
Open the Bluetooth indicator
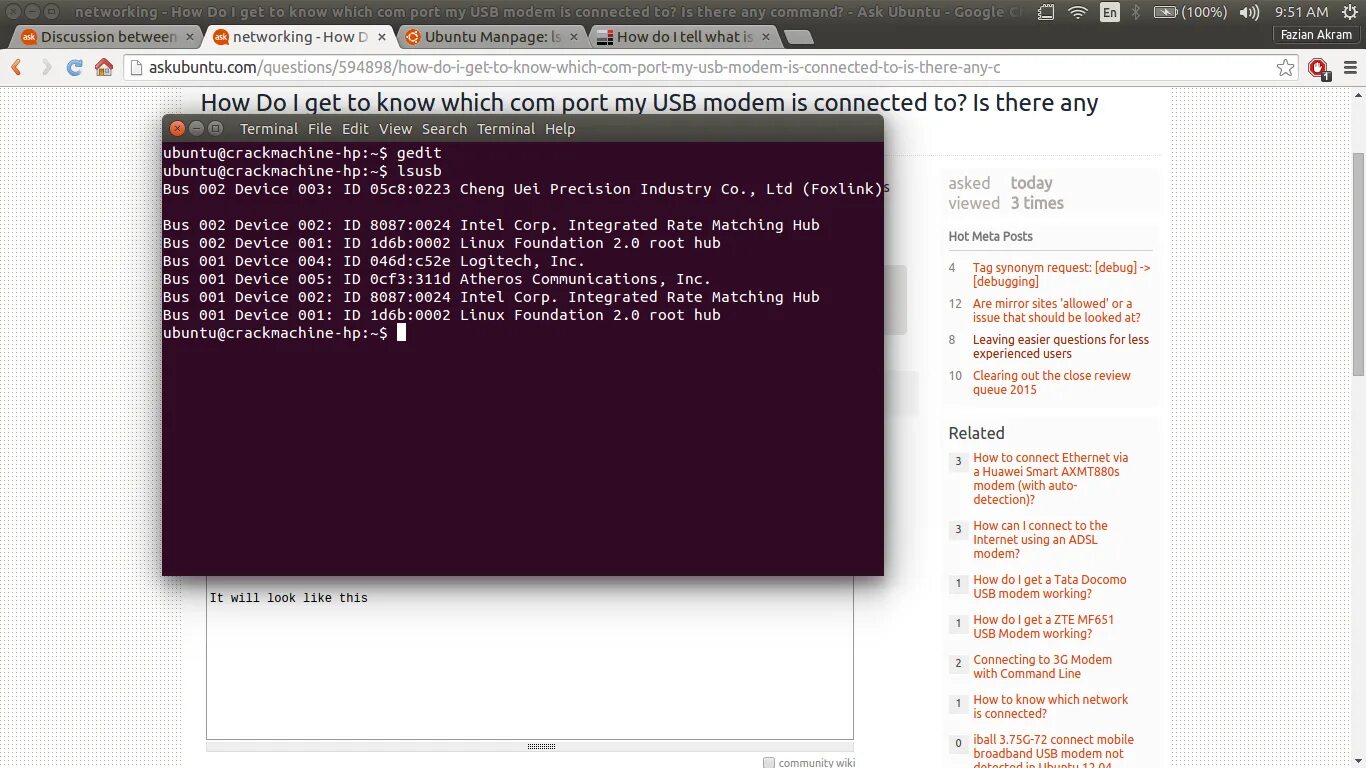1135,12
